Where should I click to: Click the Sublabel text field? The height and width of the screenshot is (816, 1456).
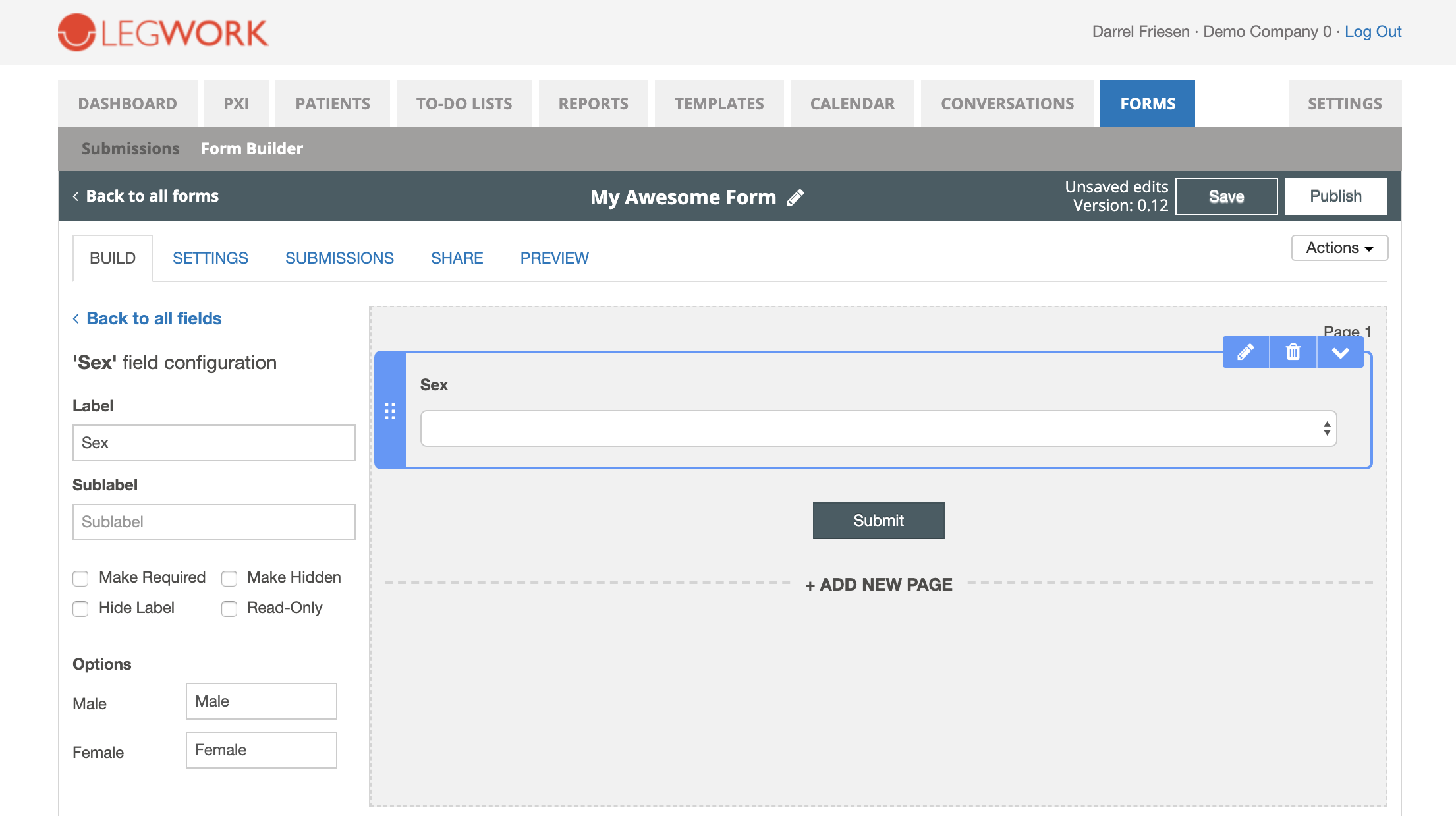pyautogui.click(x=213, y=522)
